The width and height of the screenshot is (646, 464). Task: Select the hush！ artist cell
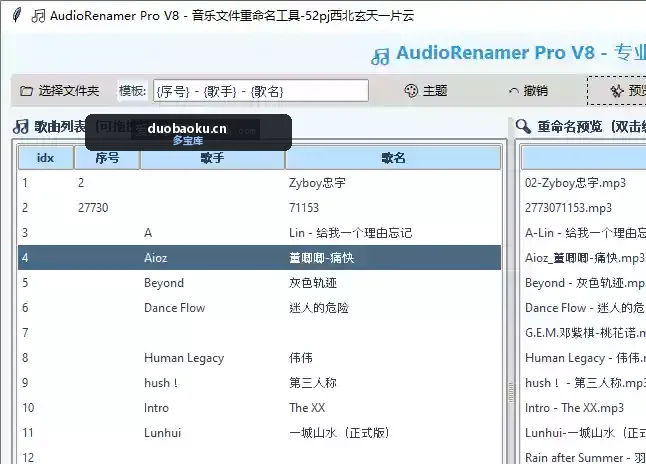161,383
